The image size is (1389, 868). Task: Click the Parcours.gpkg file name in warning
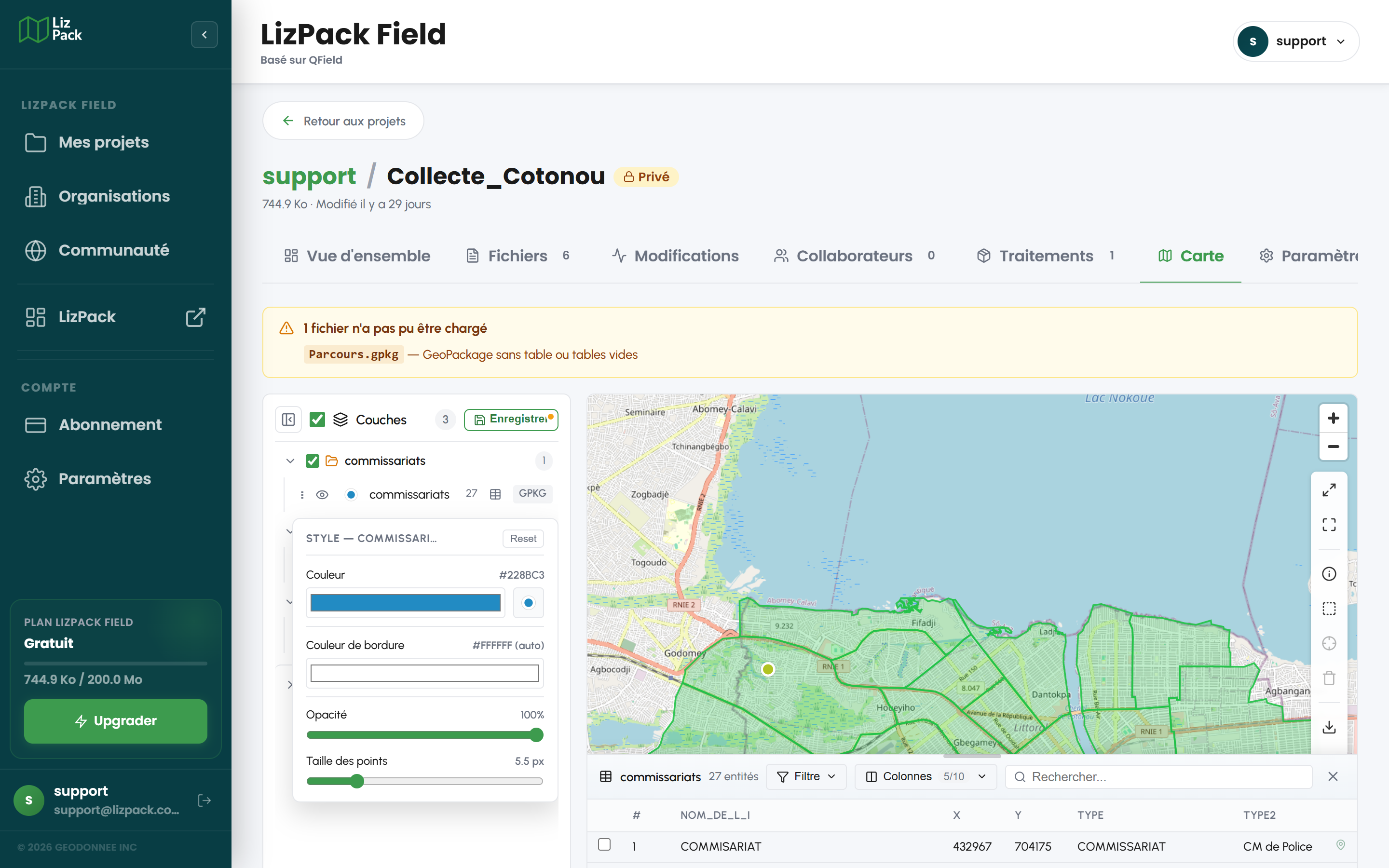tap(354, 354)
